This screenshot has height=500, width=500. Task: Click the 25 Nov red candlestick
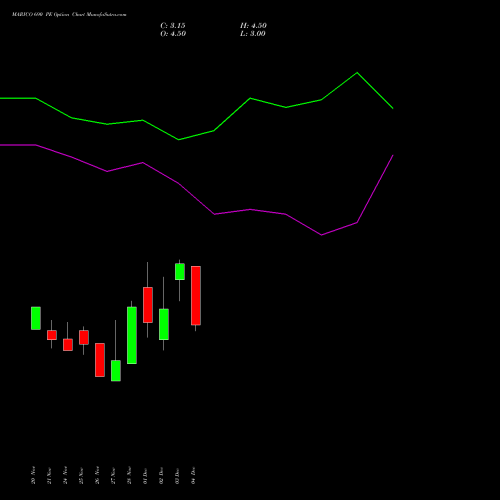click(84, 337)
